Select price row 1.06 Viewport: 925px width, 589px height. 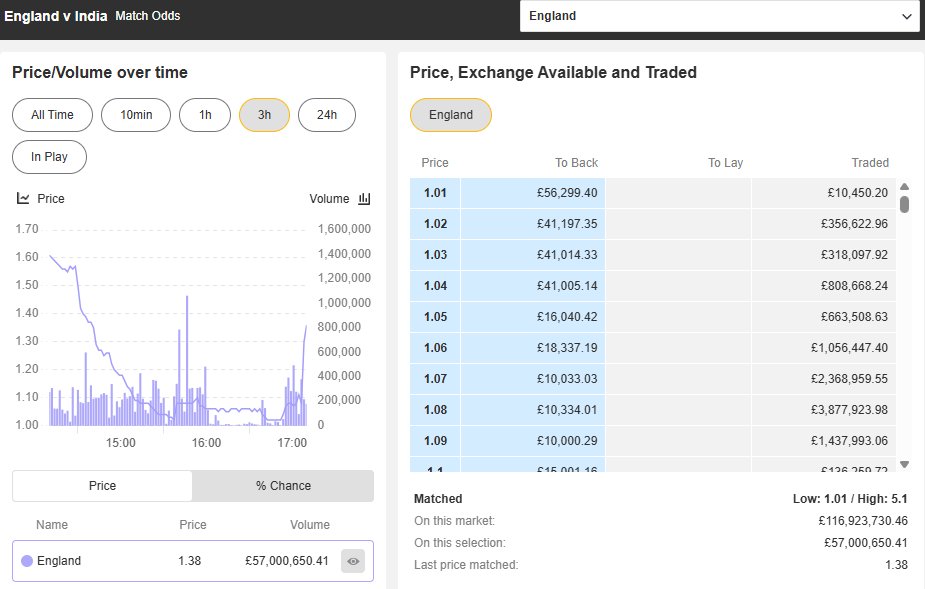pos(653,348)
